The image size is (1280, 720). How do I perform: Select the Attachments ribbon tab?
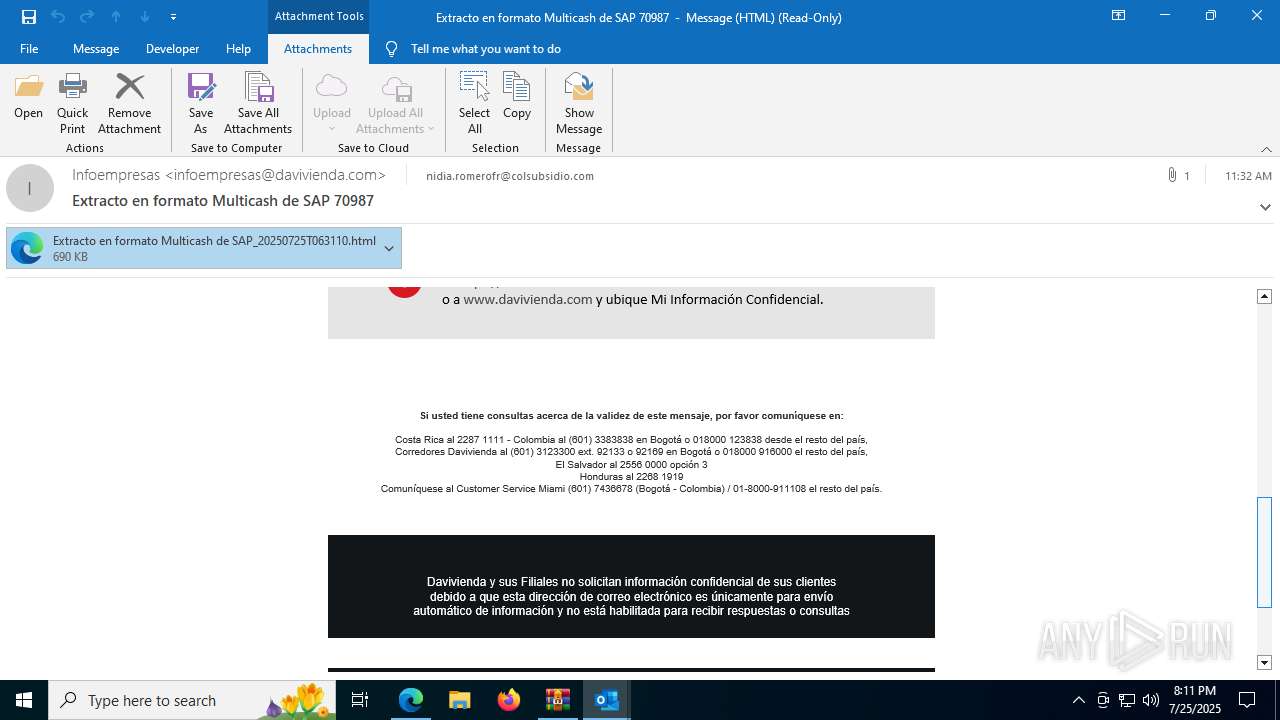point(318,48)
